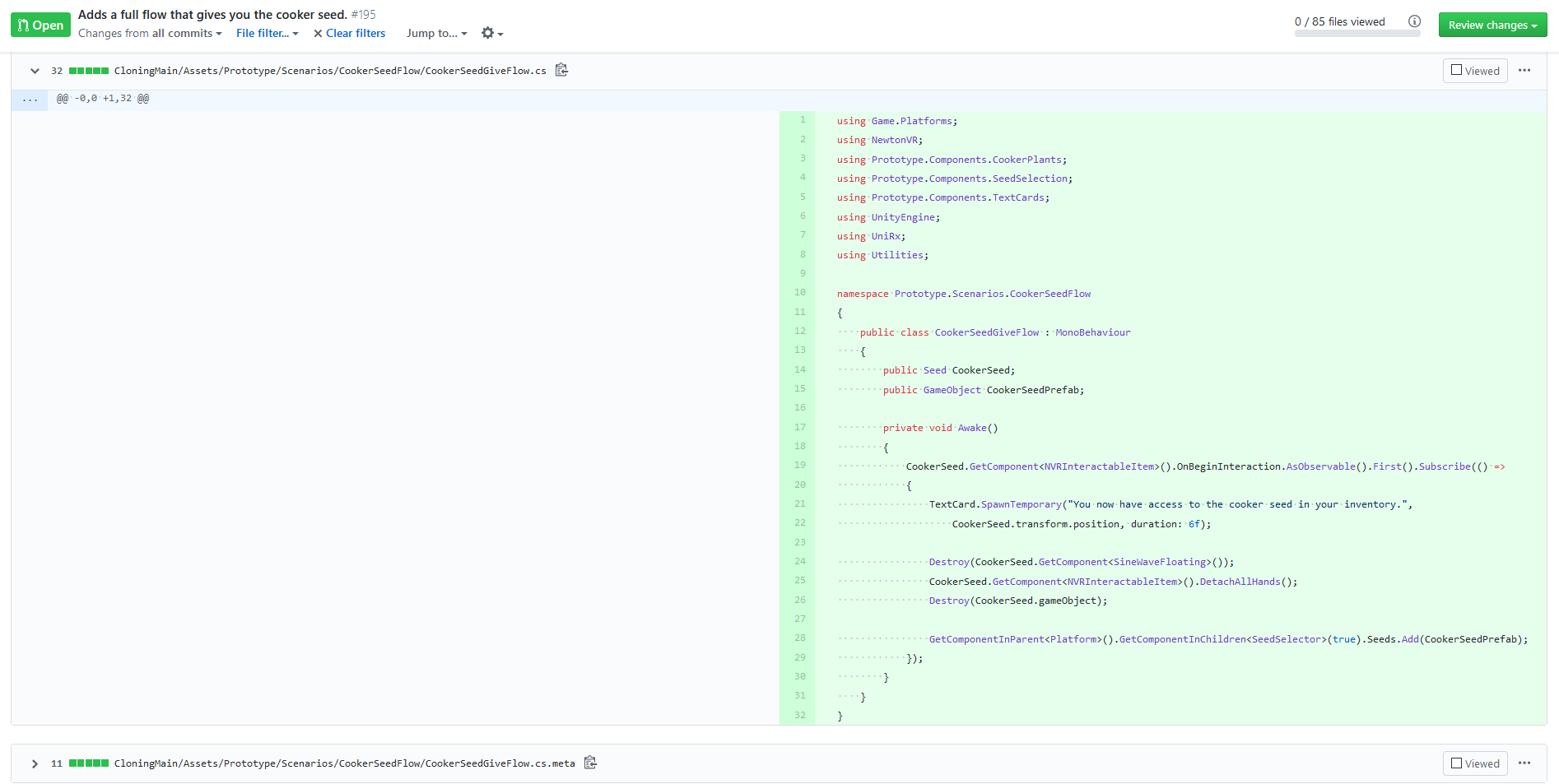The width and height of the screenshot is (1559, 784).
Task: Click the namespace Prototype.Scenarios.CookerSeedFlow line
Action: click(964, 294)
